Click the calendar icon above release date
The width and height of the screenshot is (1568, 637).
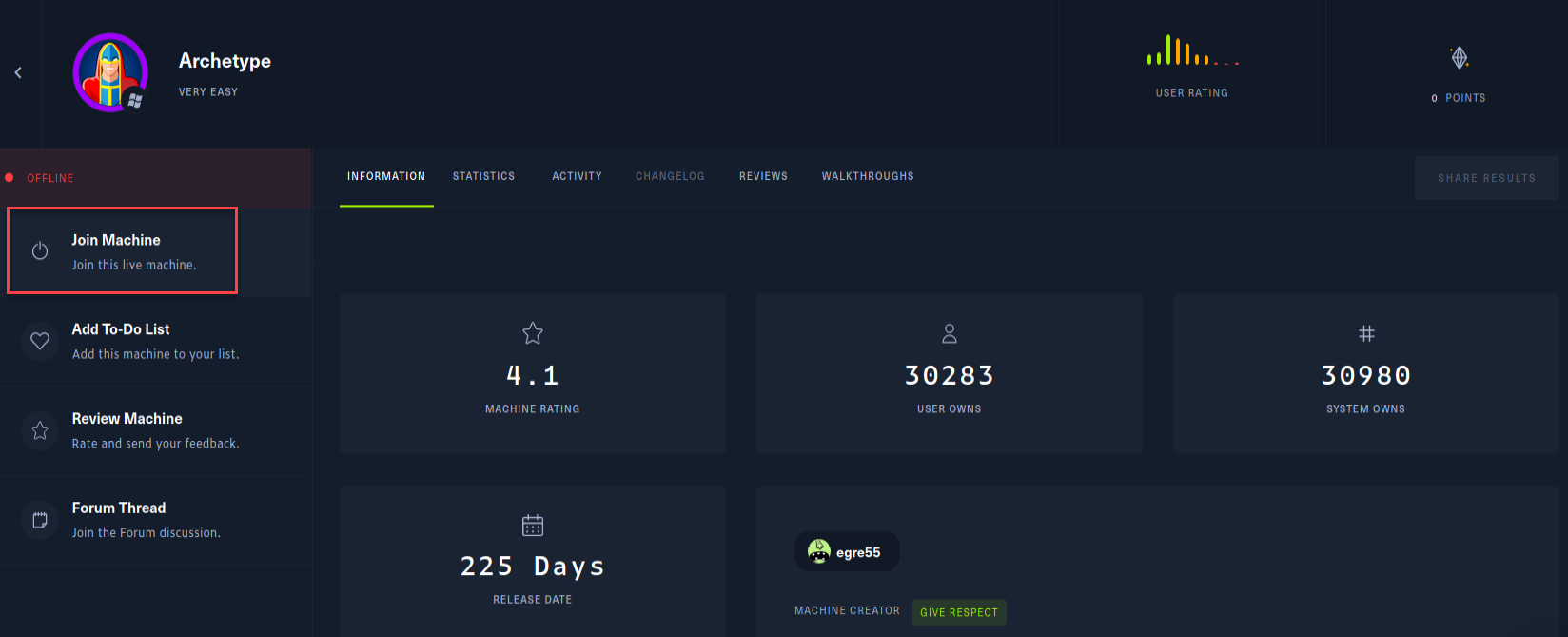(533, 525)
